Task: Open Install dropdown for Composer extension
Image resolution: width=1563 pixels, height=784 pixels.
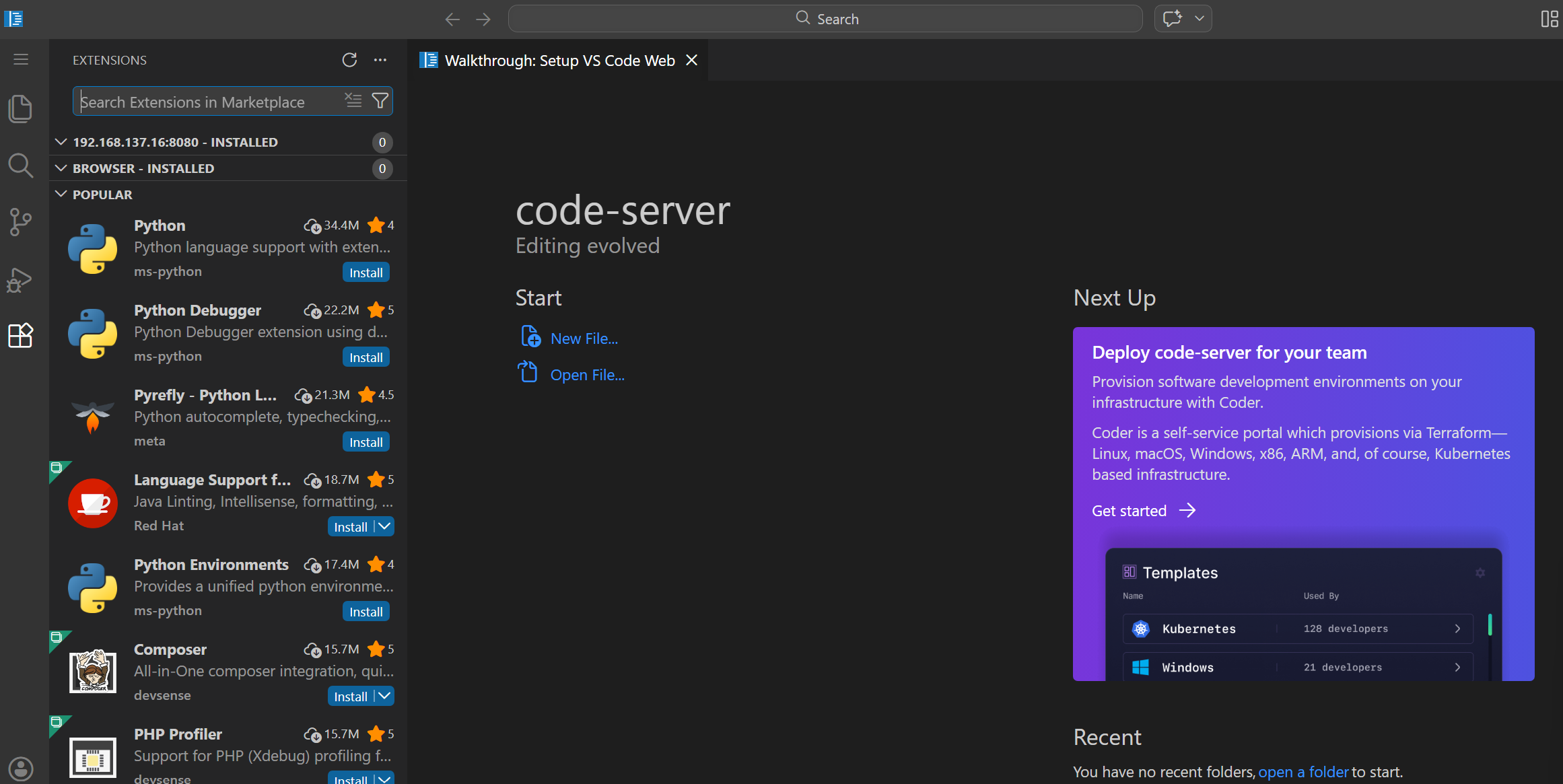Action: [x=384, y=696]
